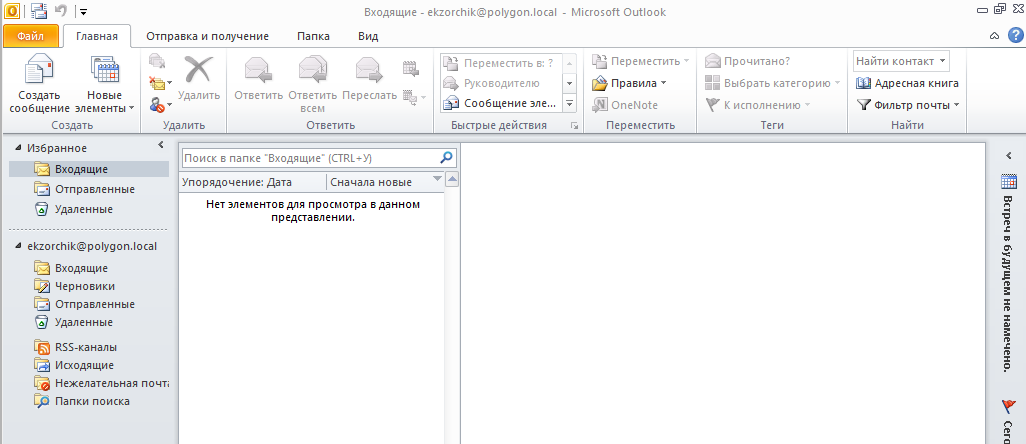1026x444 pixels.
Task: Switch to Папка tab
Action: coord(313,36)
